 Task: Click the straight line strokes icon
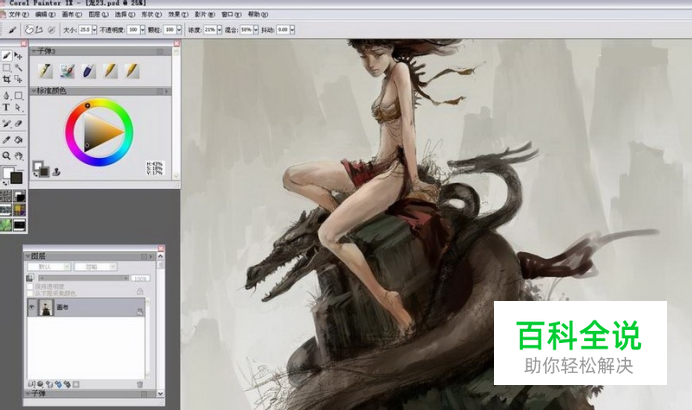39,30
